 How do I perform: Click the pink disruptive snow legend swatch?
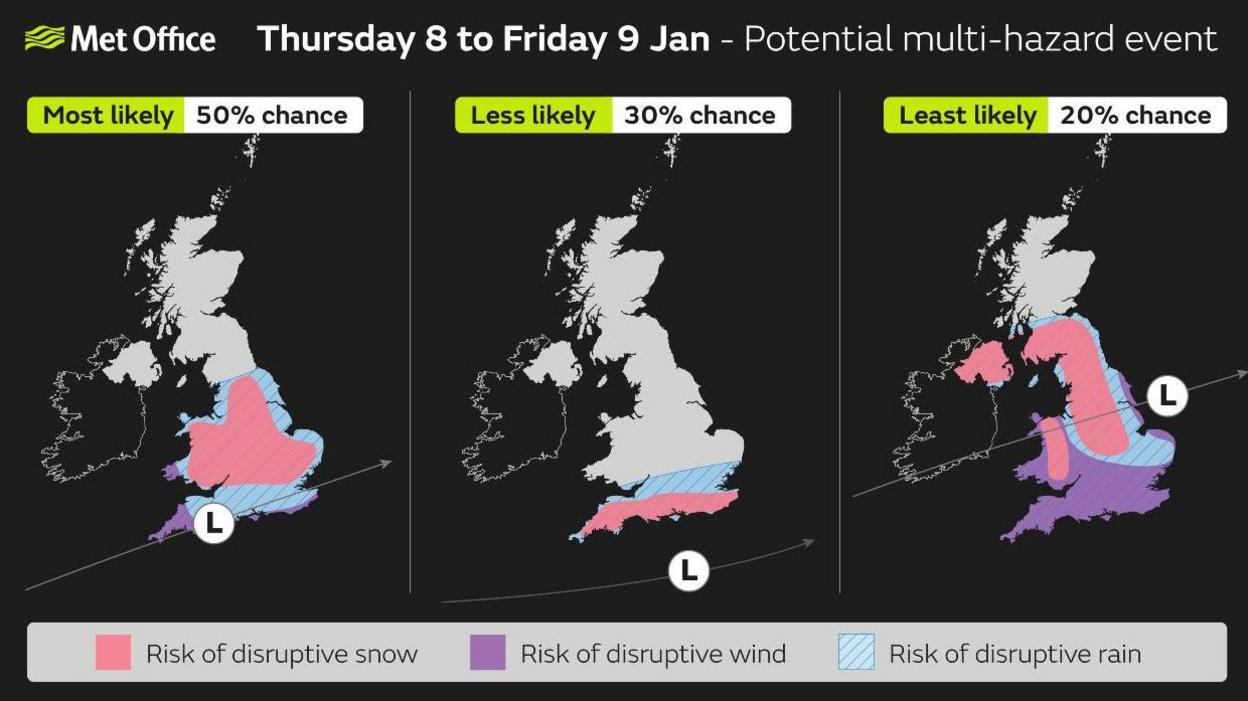(x=113, y=653)
